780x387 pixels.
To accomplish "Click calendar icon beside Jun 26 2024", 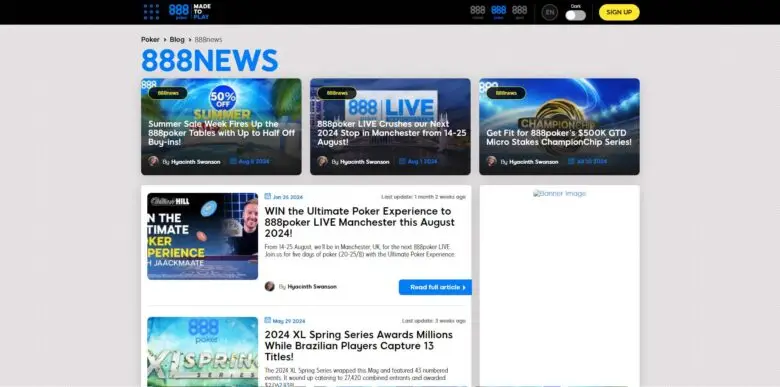I will [x=268, y=196].
